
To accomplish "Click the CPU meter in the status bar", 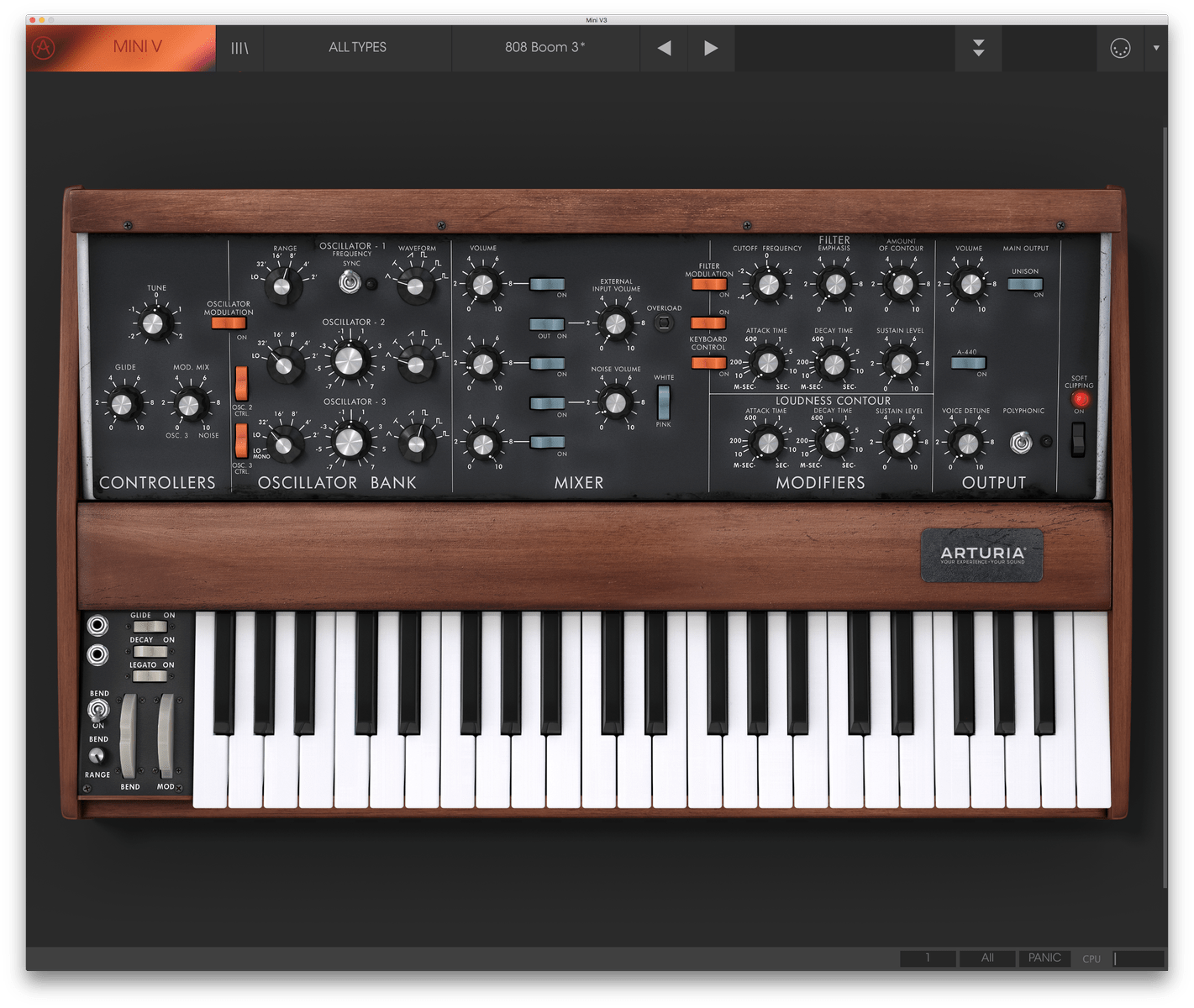I will click(1139, 958).
